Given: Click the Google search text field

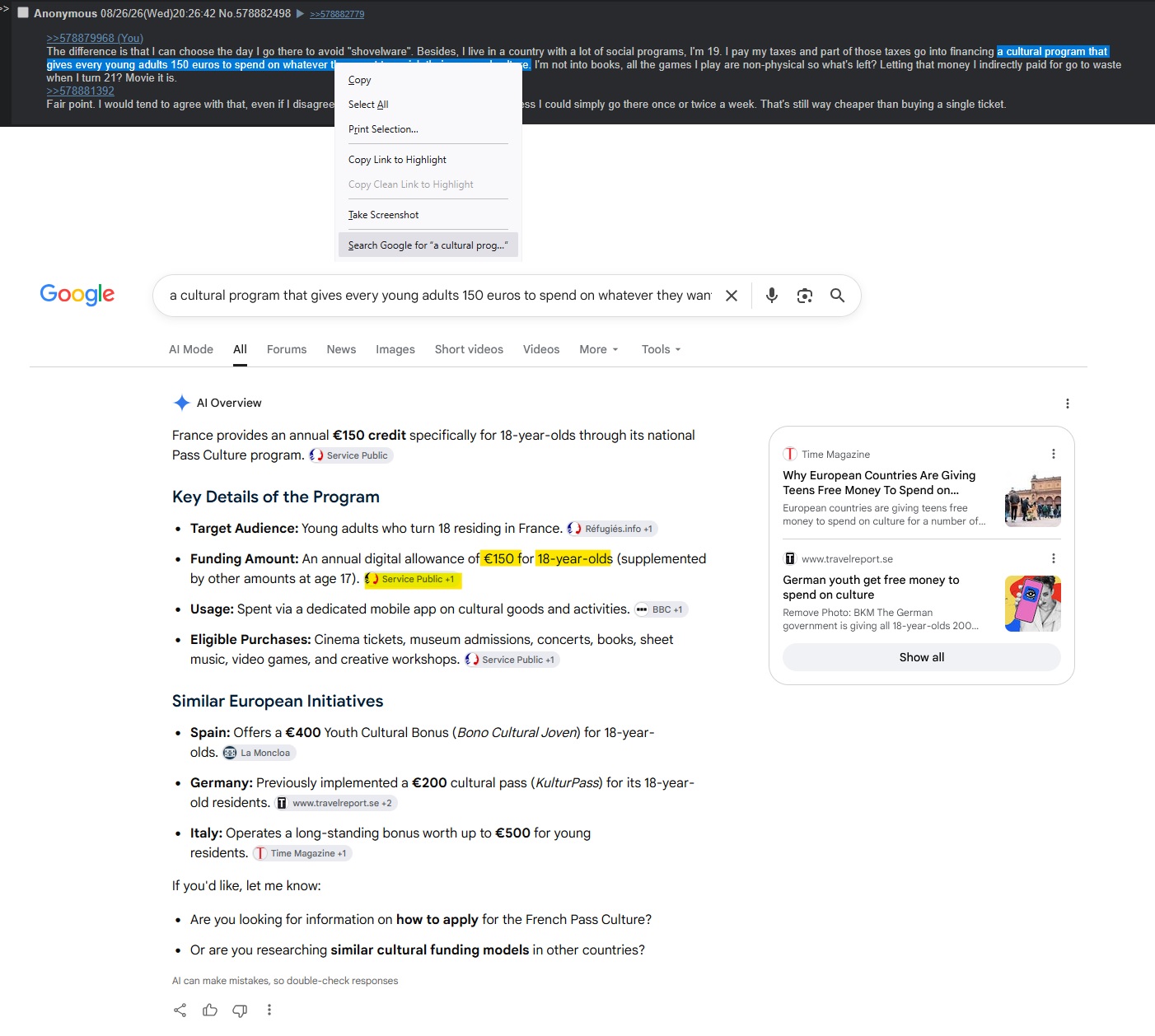Looking at the screenshot, I should tap(441, 296).
